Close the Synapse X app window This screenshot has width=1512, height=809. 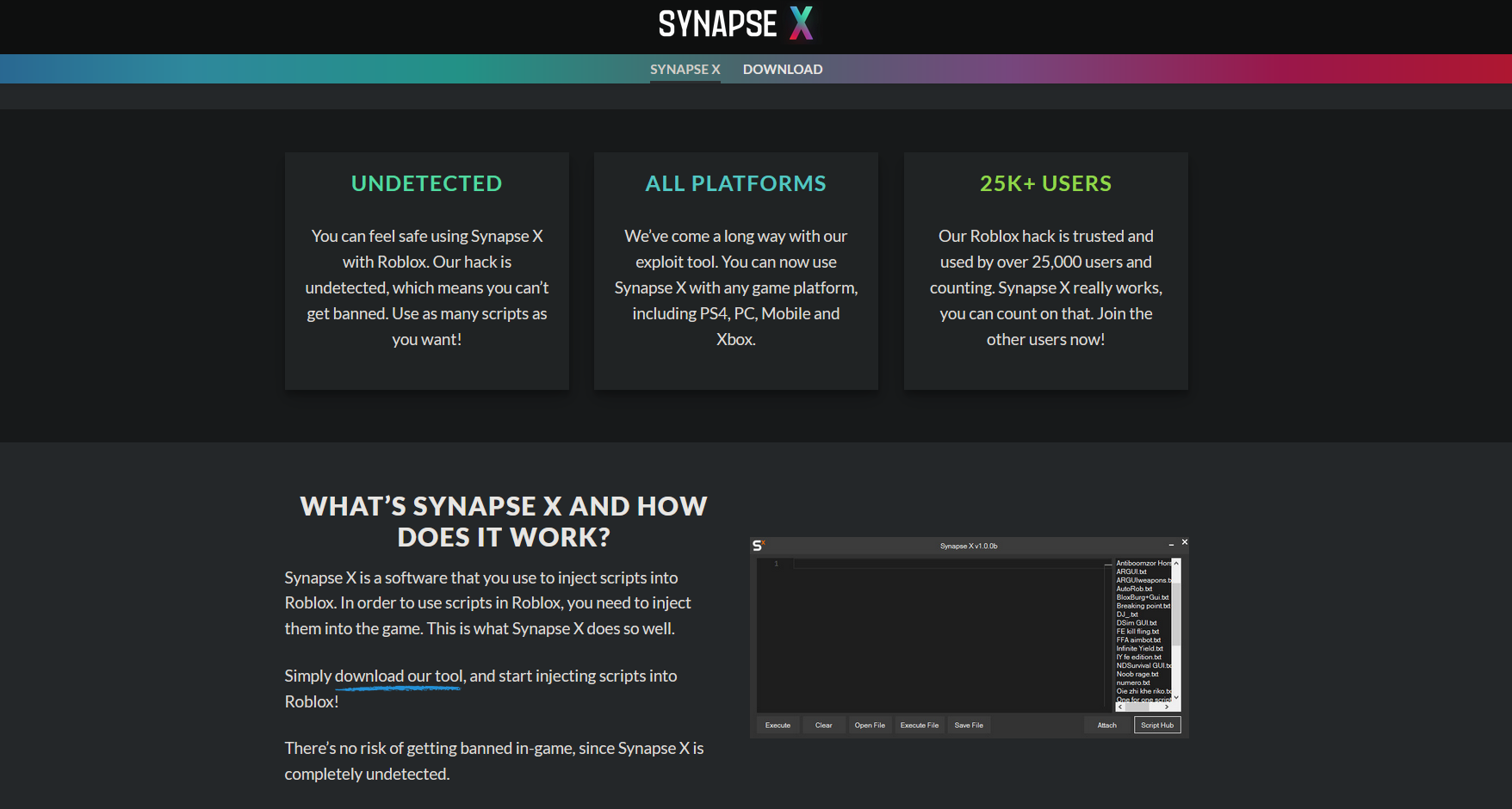[1185, 542]
